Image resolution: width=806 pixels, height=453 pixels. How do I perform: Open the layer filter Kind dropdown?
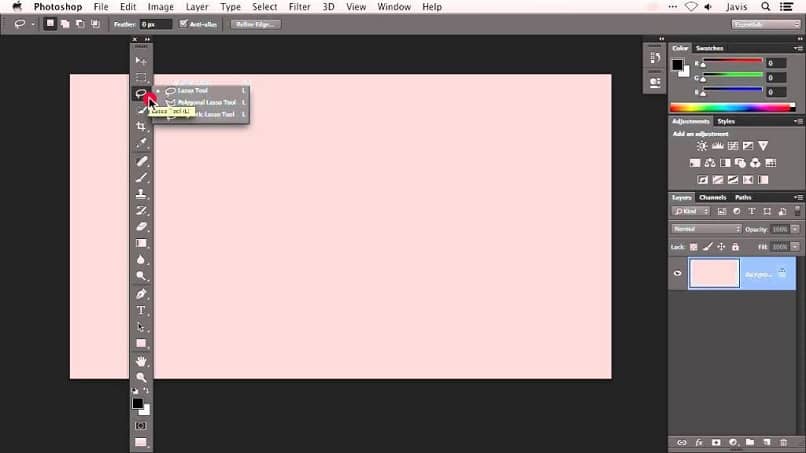[691, 211]
